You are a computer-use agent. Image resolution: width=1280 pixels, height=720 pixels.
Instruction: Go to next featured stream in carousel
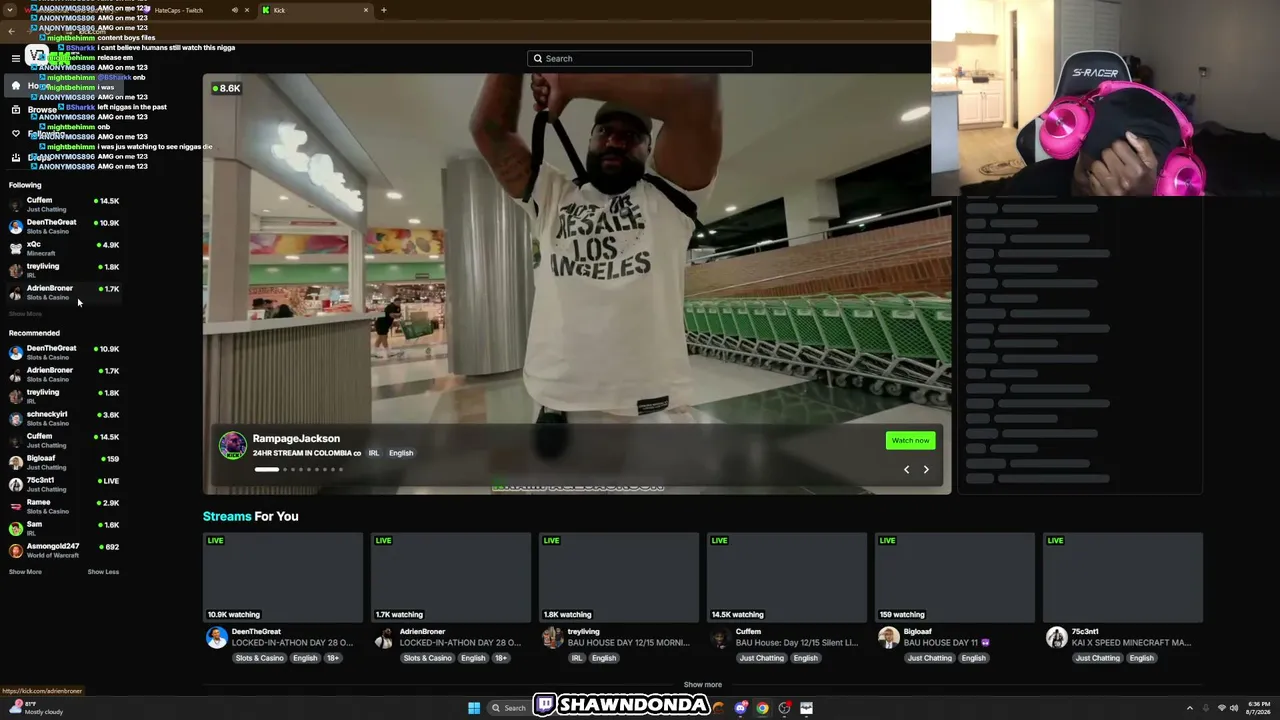[x=926, y=469]
